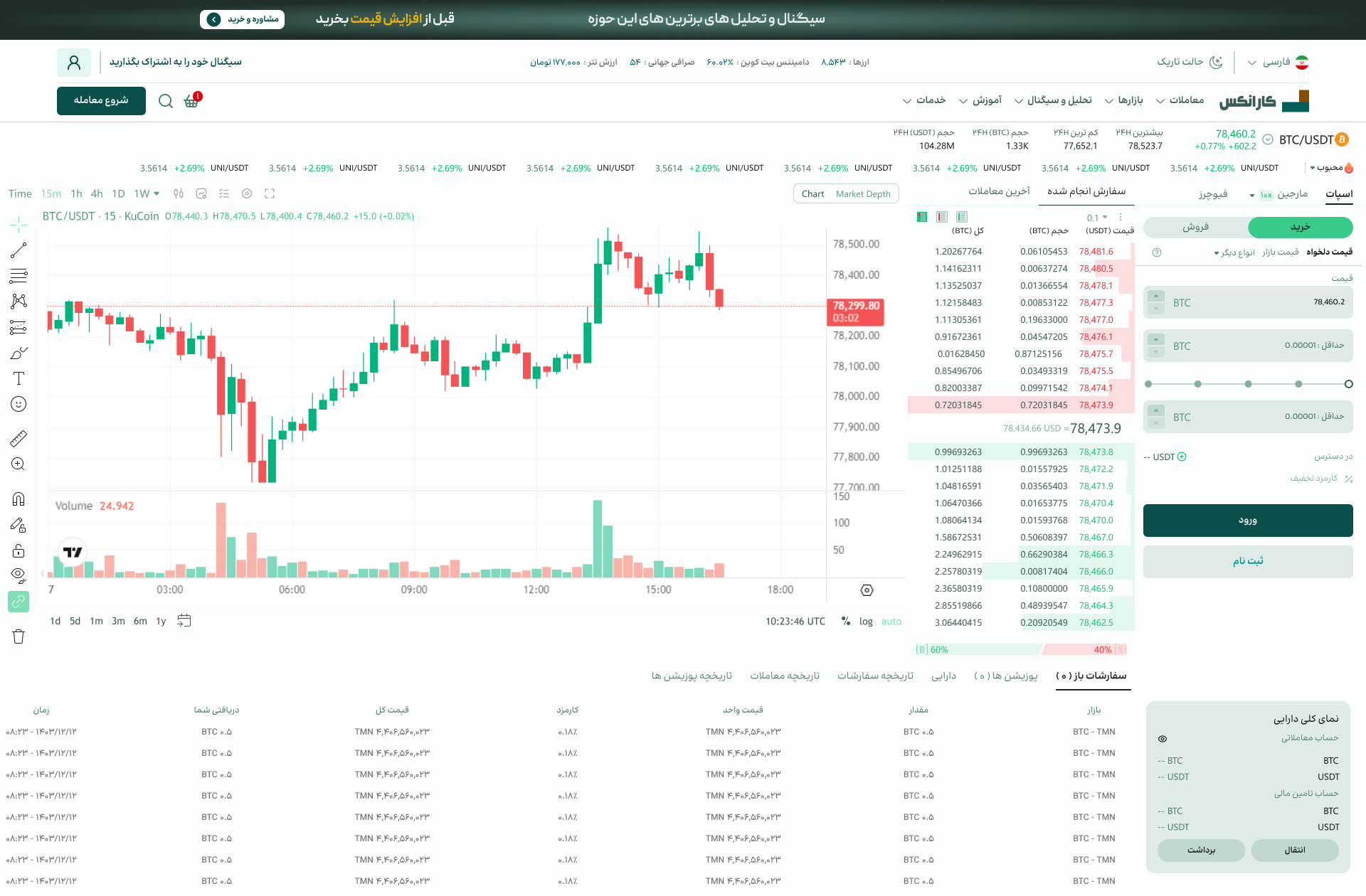The image size is (1366, 896).
Task: Open the shopping basket icon
Action: coord(191,101)
